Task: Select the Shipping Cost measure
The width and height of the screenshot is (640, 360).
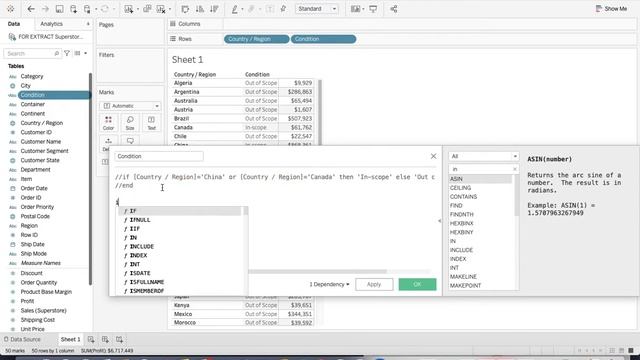Action: pos(38,320)
